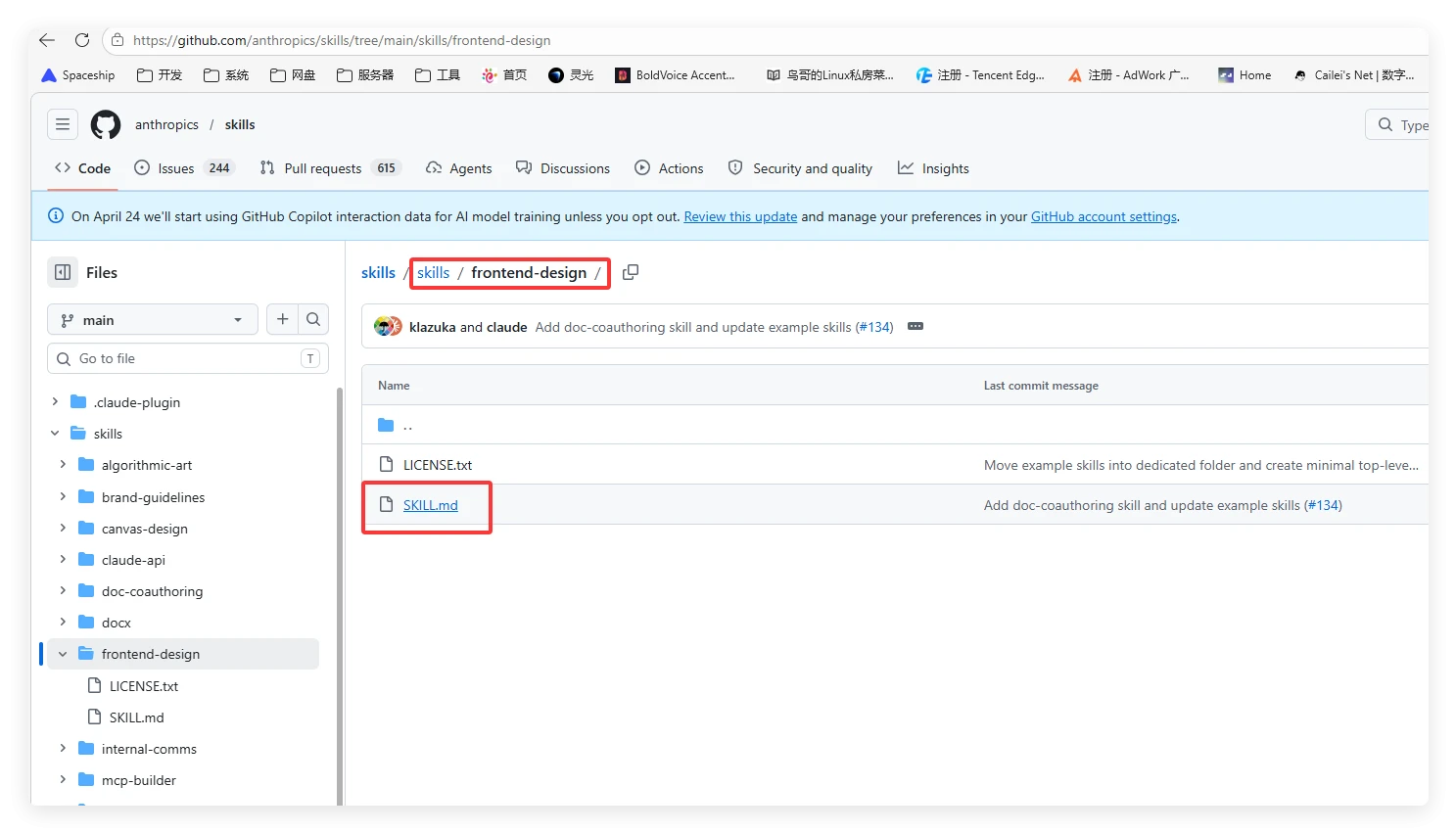Open GitHub account settings link
The height and width of the screenshot is (833, 1456).
click(1104, 216)
